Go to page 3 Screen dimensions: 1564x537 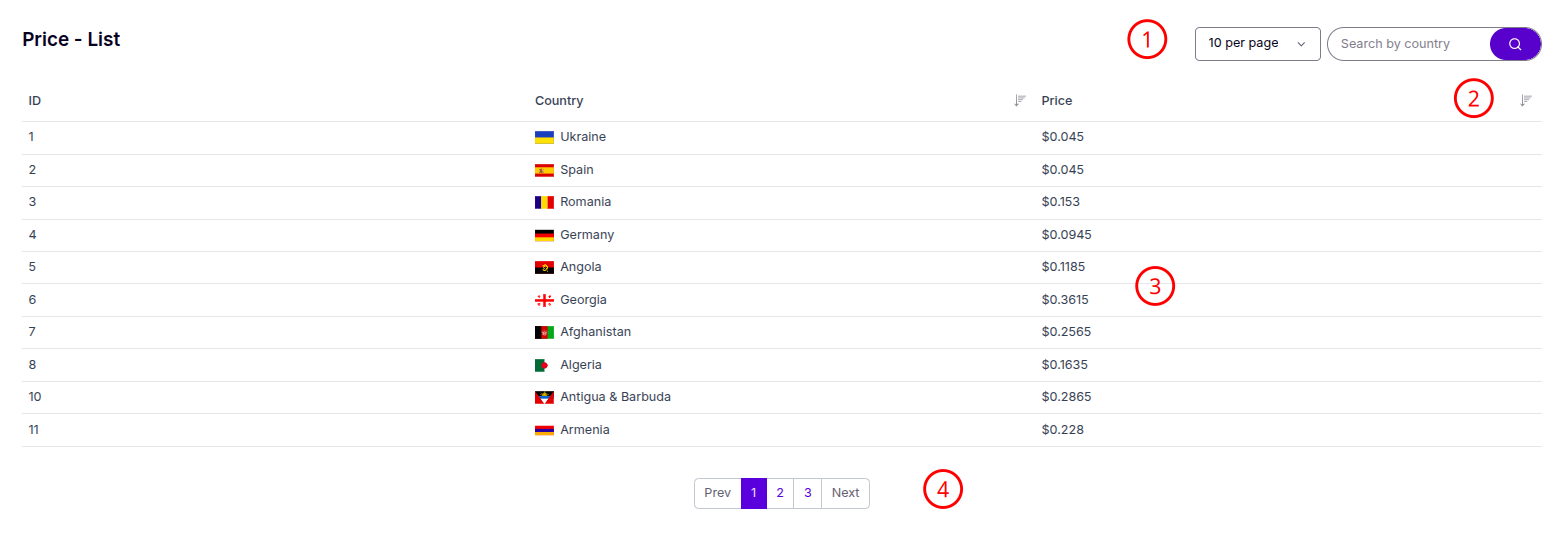pyautogui.click(x=807, y=493)
